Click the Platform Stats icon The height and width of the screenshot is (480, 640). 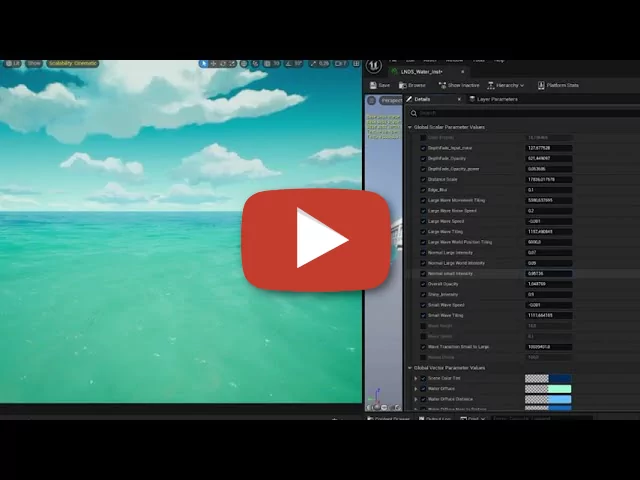tap(541, 85)
